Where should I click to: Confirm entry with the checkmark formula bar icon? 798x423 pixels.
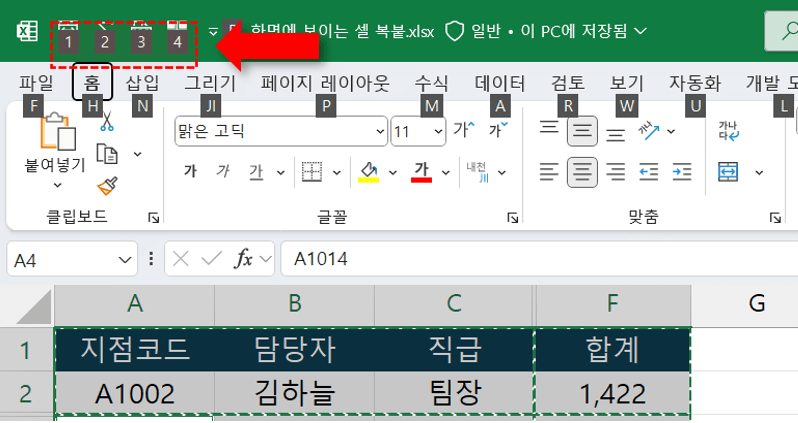pos(212,259)
